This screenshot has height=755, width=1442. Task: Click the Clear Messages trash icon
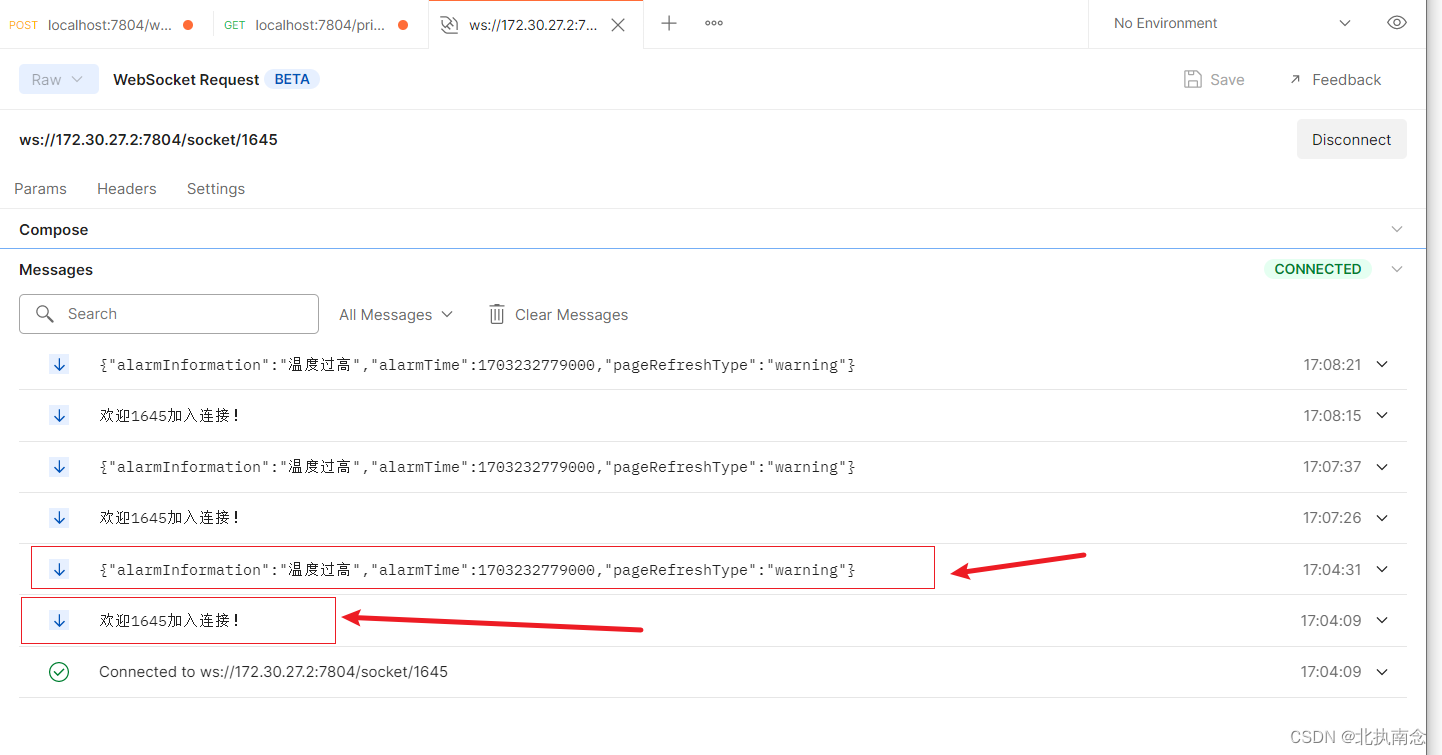(497, 314)
